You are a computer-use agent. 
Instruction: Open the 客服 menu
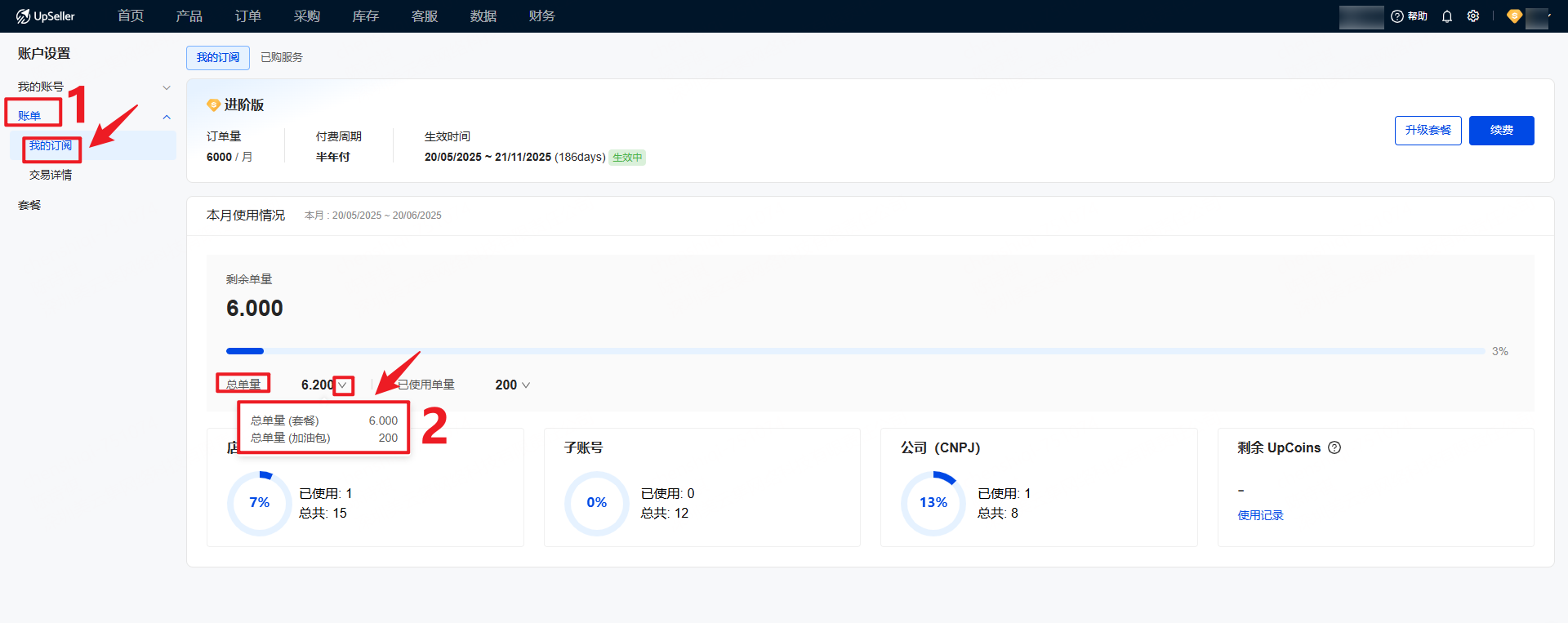[425, 16]
